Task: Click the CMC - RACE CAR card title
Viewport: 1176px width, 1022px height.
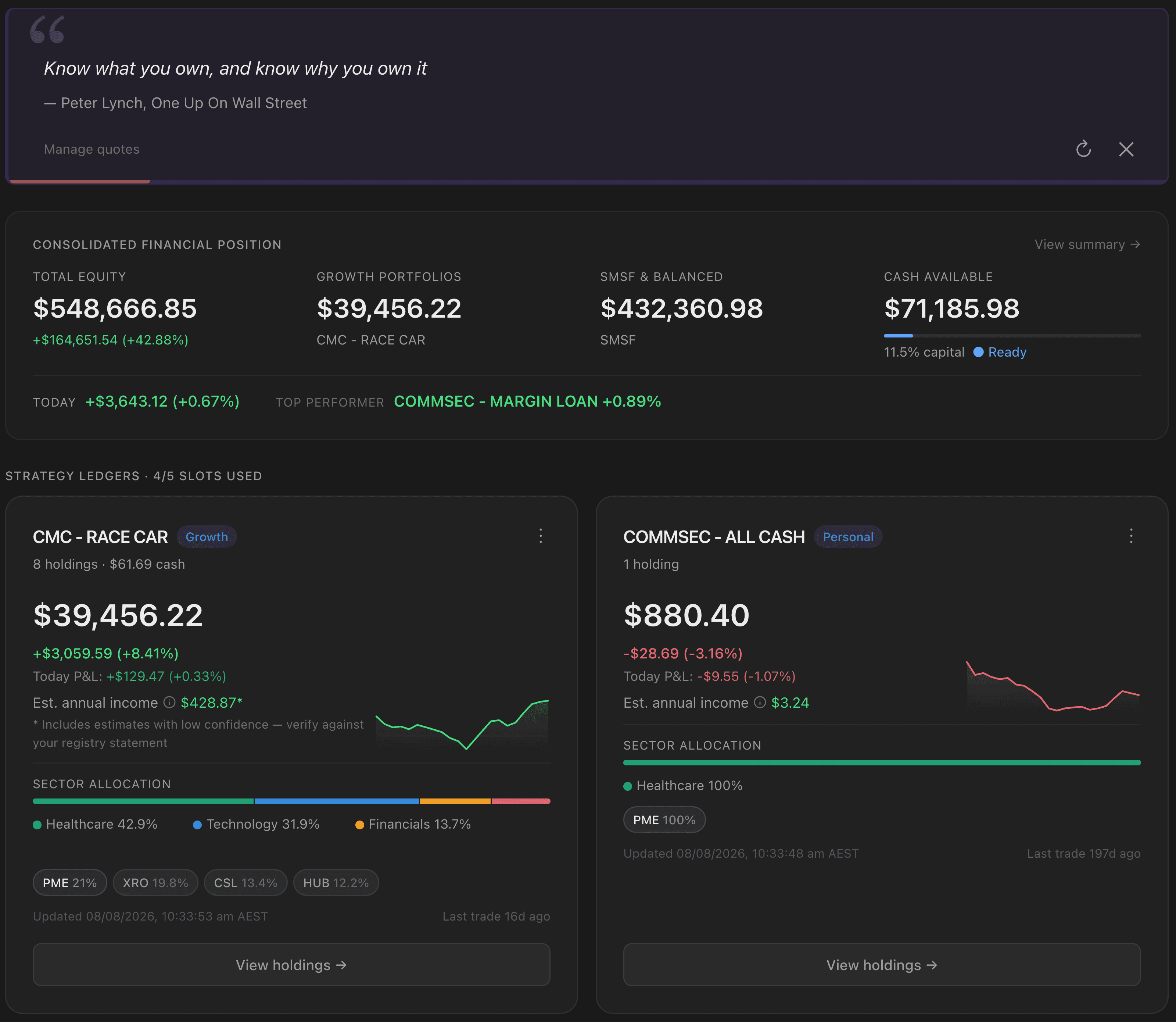Action: pyautogui.click(x=100, y=537)
